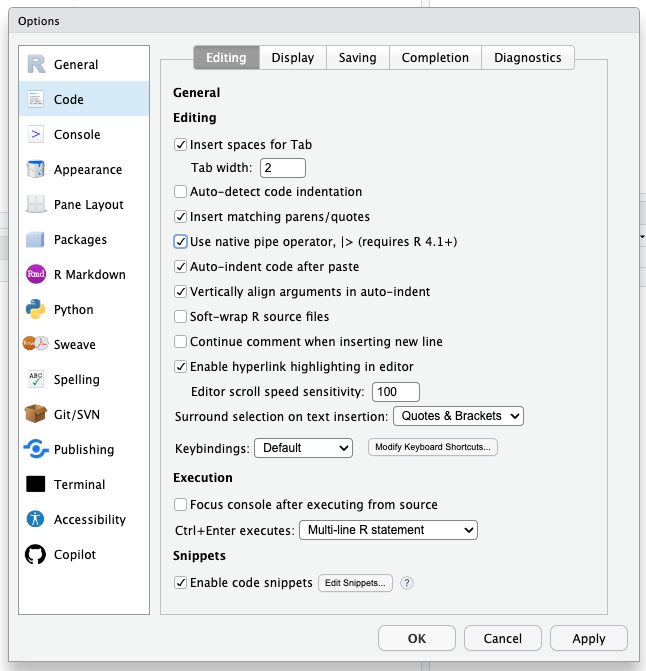Enable Soft-wrap R source files
The image size is (646, 671).
pos(180,317)
